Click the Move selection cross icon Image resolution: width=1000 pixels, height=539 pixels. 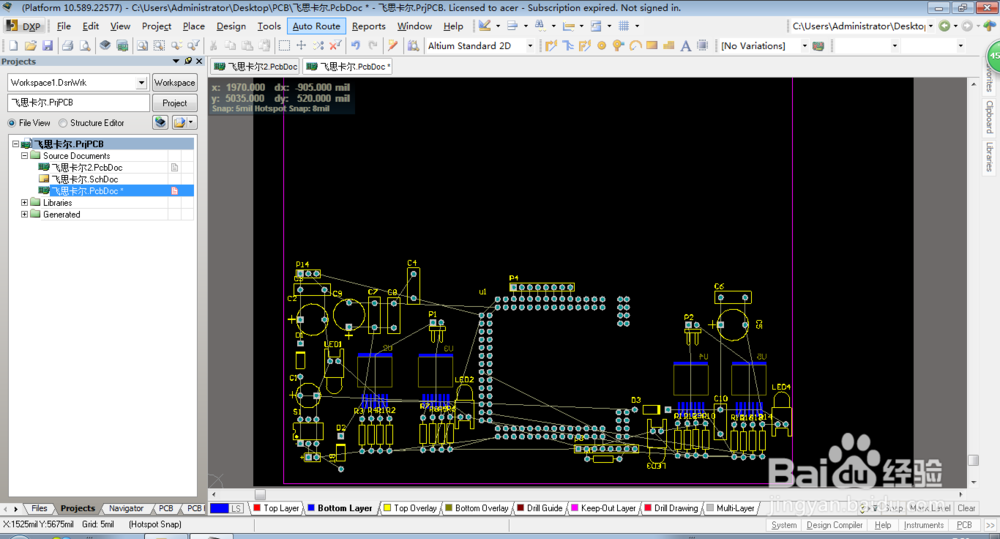[301, 46]
